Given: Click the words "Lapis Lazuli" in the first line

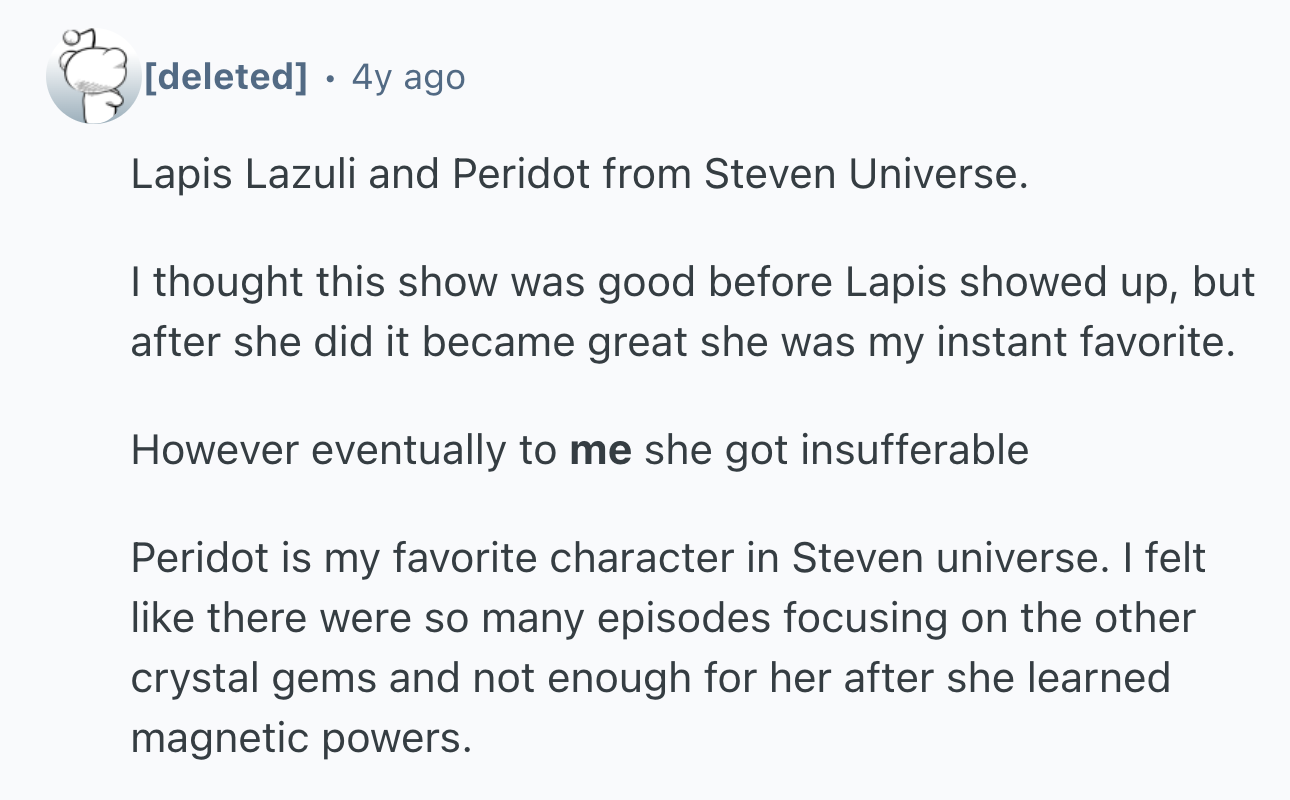Looking at the screenshot, I should tap(243, 175).
